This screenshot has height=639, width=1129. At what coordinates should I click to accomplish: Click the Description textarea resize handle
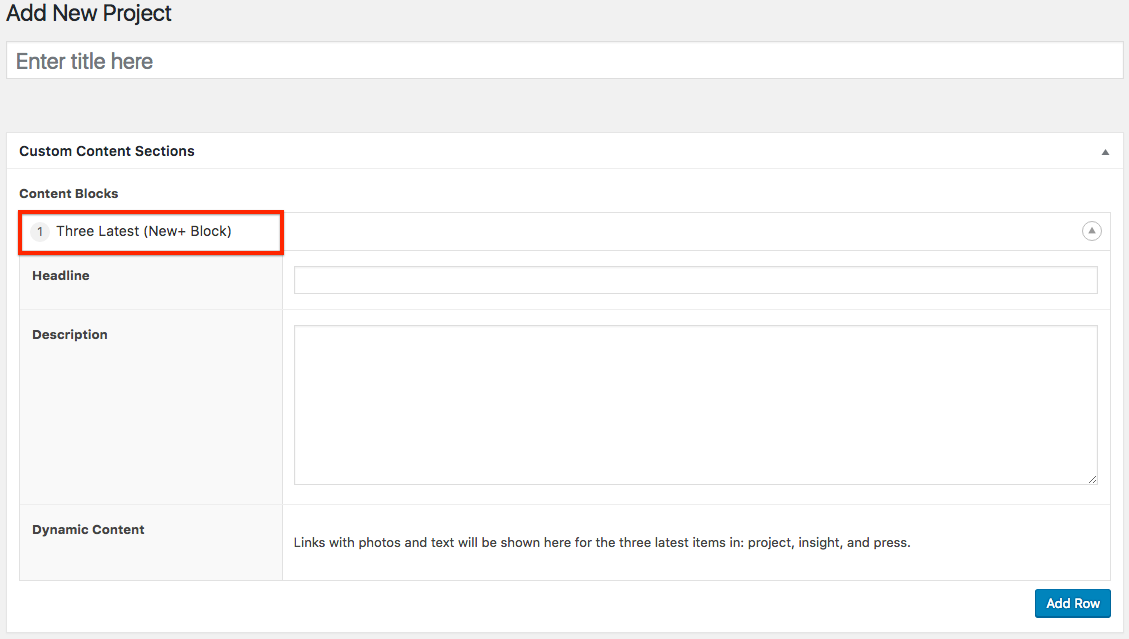[x=1091, y=479]
